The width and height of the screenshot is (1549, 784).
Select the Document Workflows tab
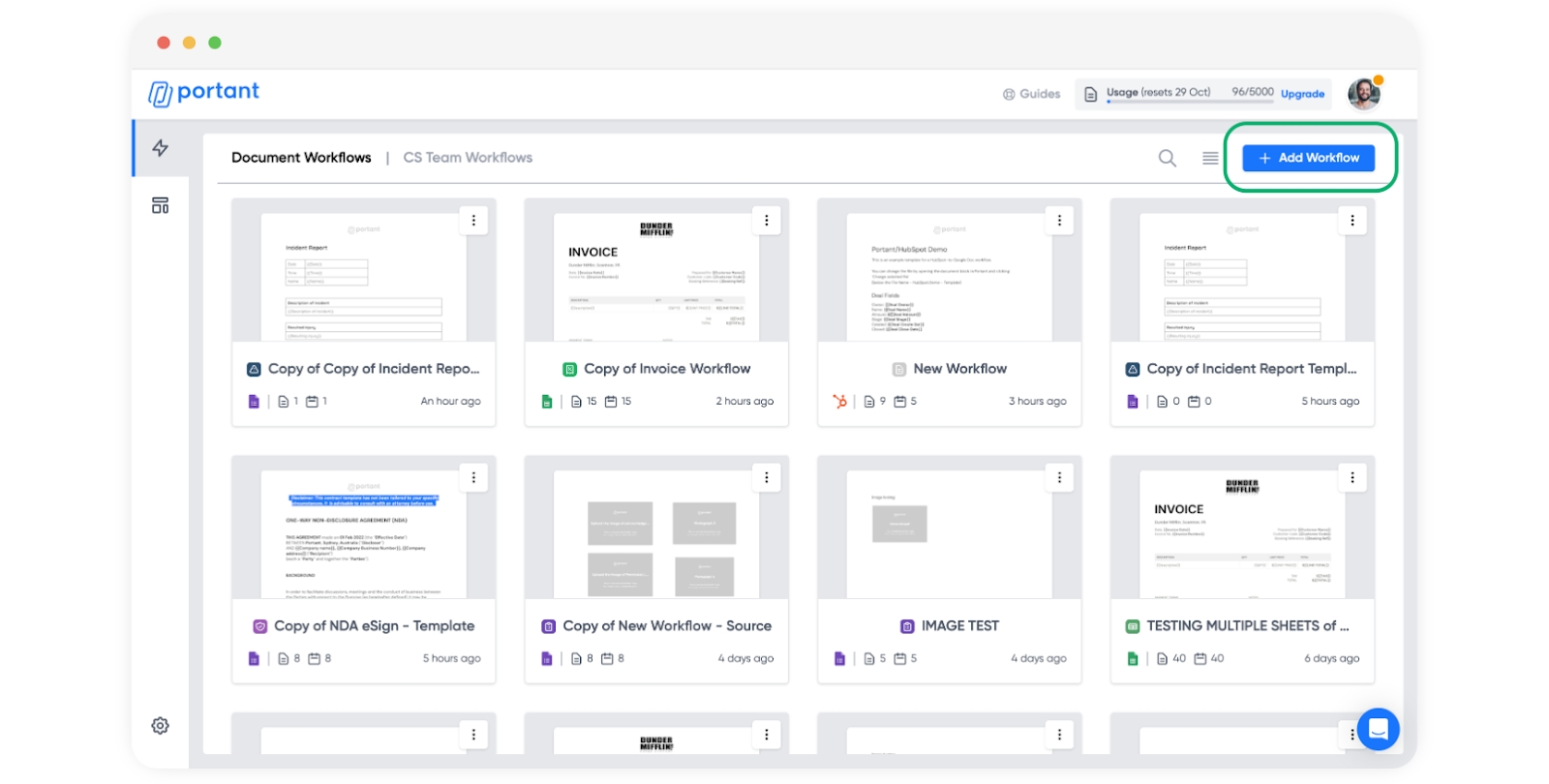[x=301, y=158]
